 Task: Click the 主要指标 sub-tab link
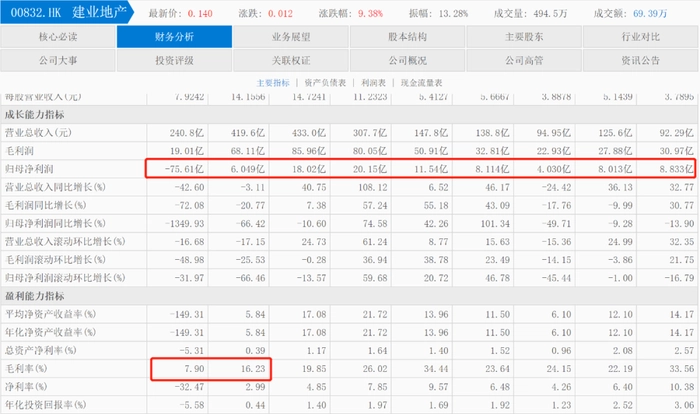coord(273,82)
